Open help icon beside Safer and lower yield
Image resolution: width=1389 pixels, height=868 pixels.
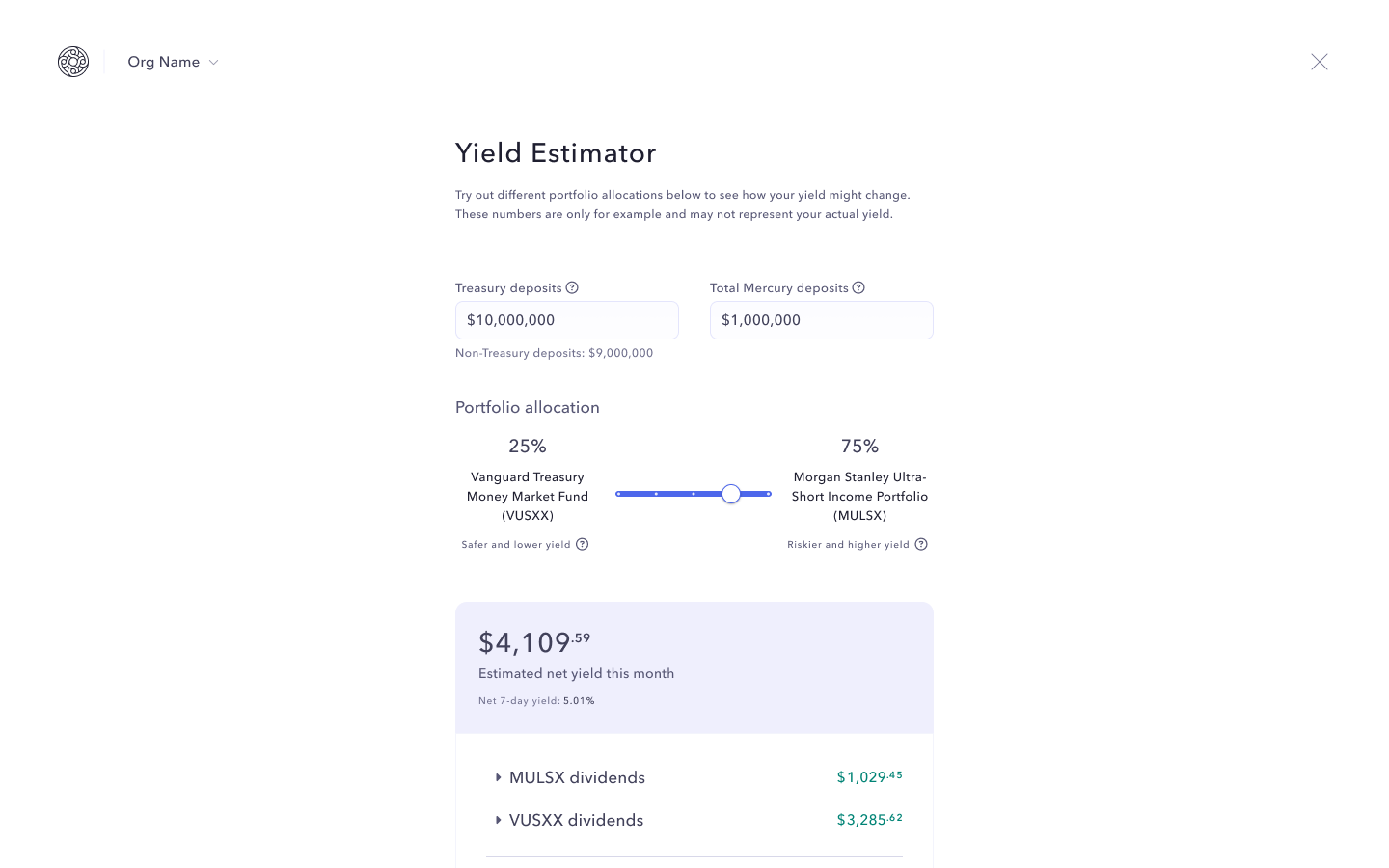[x=583, y=544]
